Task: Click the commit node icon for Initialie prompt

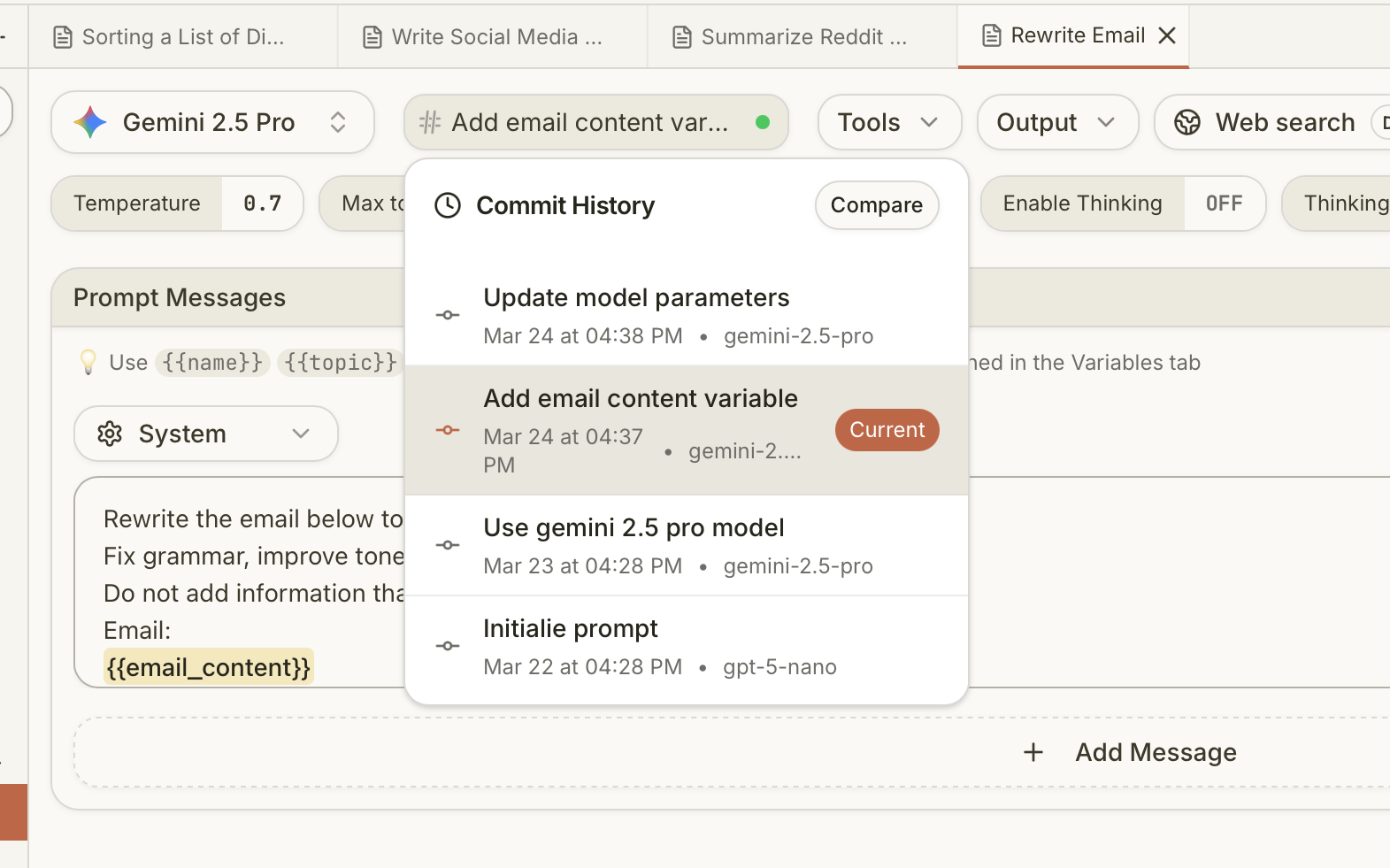Action: 448,646
